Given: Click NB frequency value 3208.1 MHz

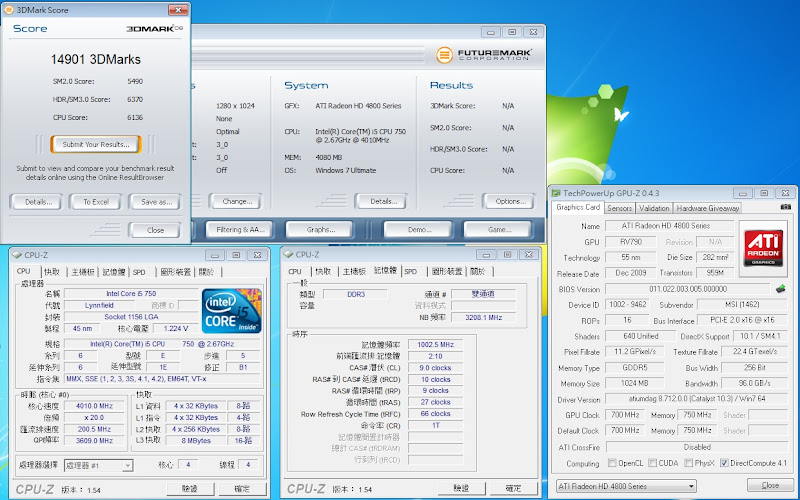Looking at the screenshot, I should pyautogui.click(x=483, y=318).
